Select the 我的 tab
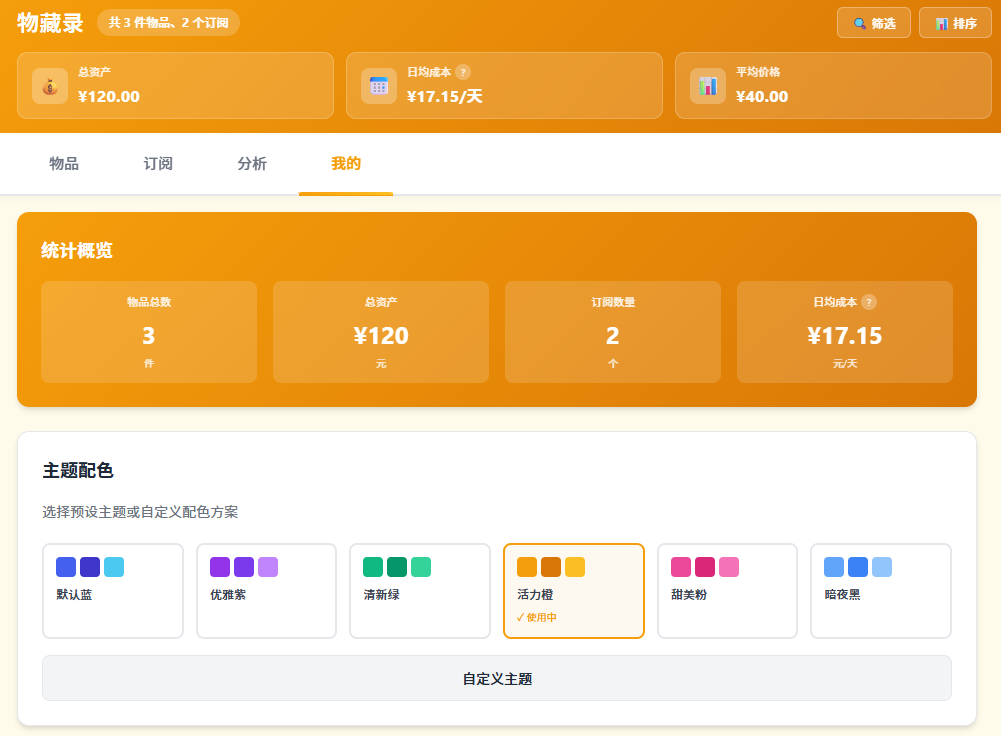 (x=346, y=164)
